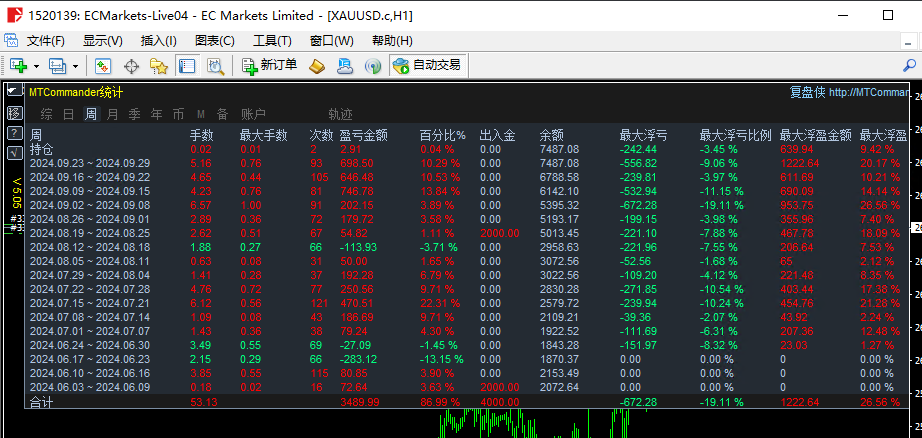922x438 pixels.
Task: Select the 周 weekly tab
Action: tap(91, 114)
